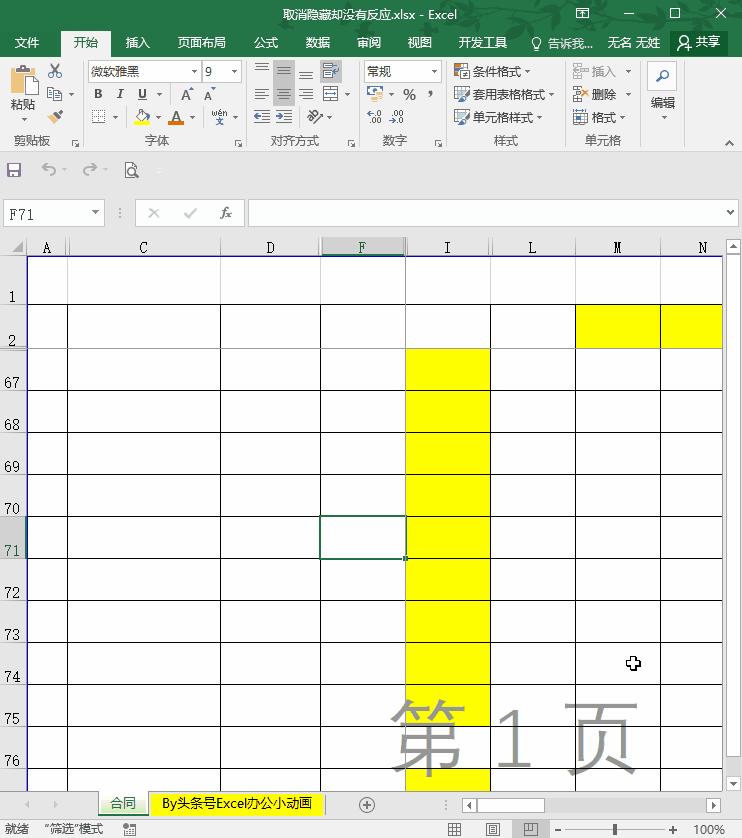Click the Print Preview icon
Screen dimensions: 742x838
pos(131,170)
